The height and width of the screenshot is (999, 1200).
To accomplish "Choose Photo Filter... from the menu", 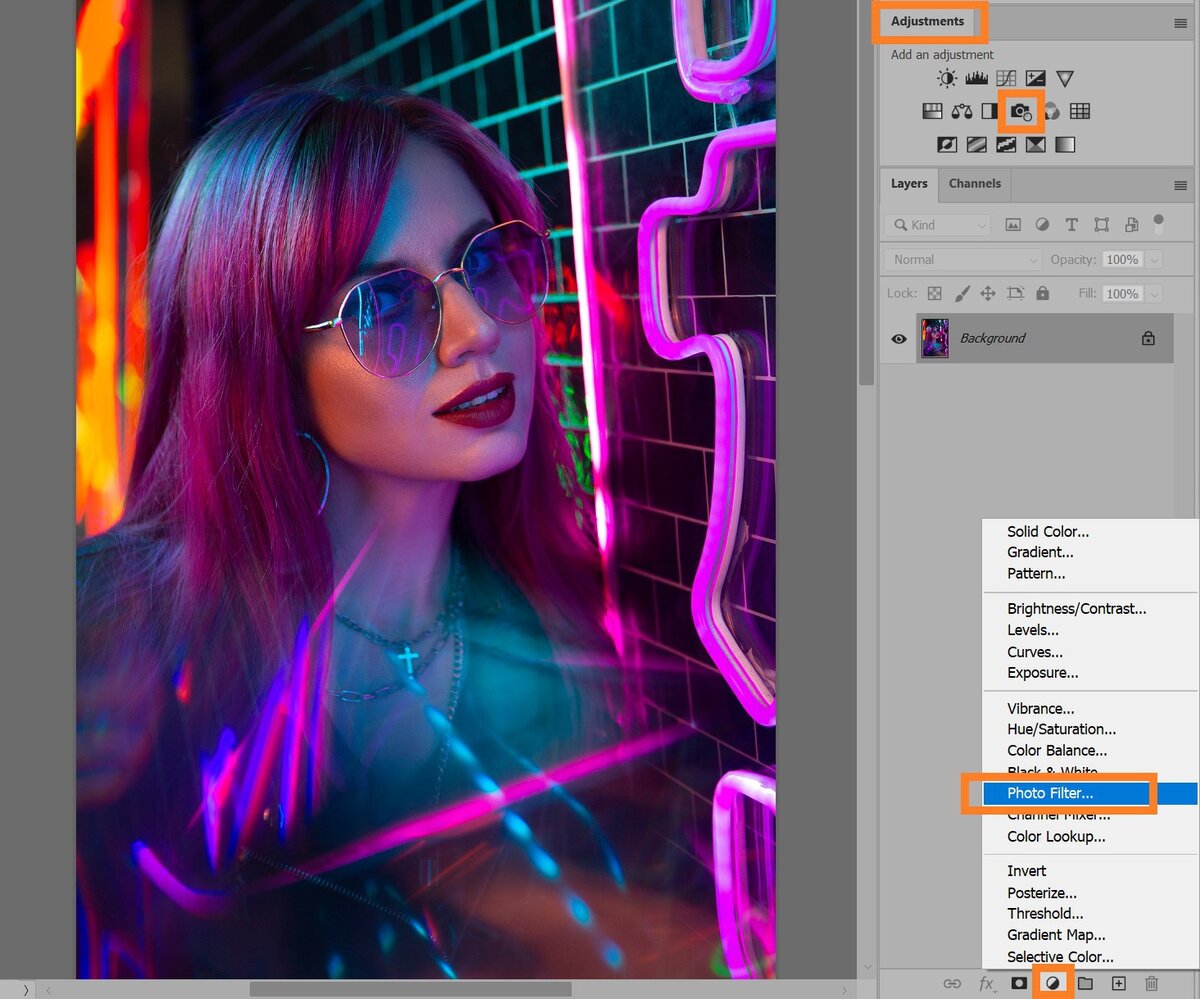I will [1050, 794].
